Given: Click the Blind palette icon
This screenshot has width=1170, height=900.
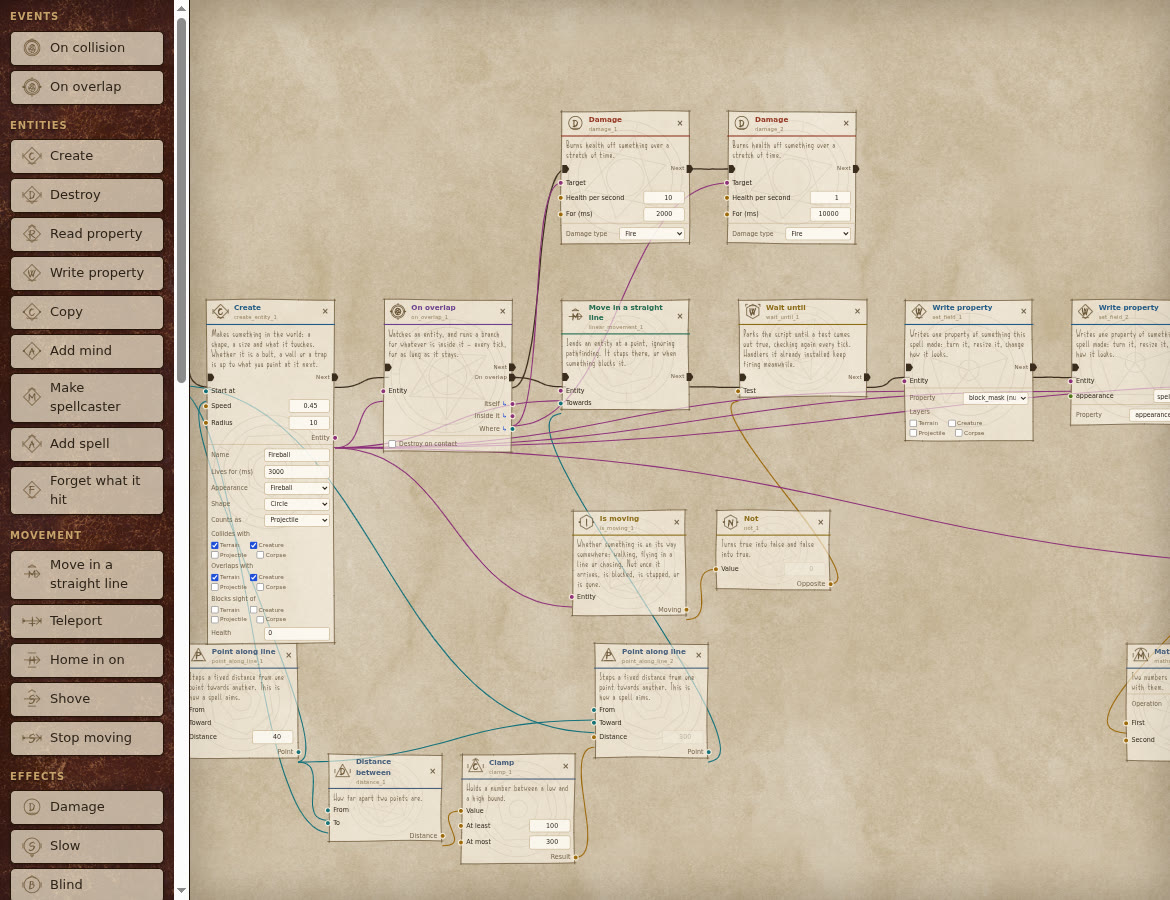Looking at the screenshot, I should coord(32,885).
